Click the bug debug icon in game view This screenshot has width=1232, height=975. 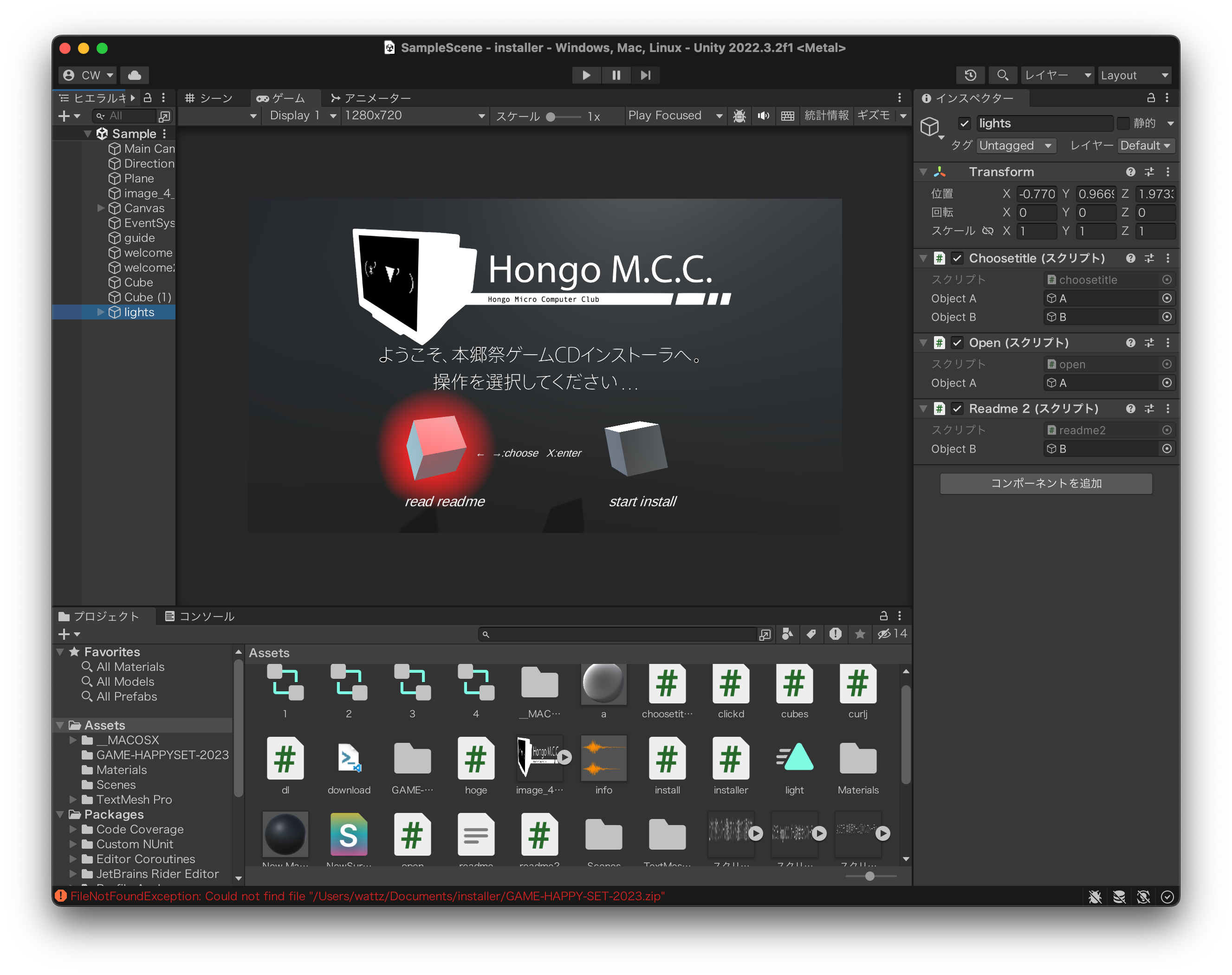739,116
